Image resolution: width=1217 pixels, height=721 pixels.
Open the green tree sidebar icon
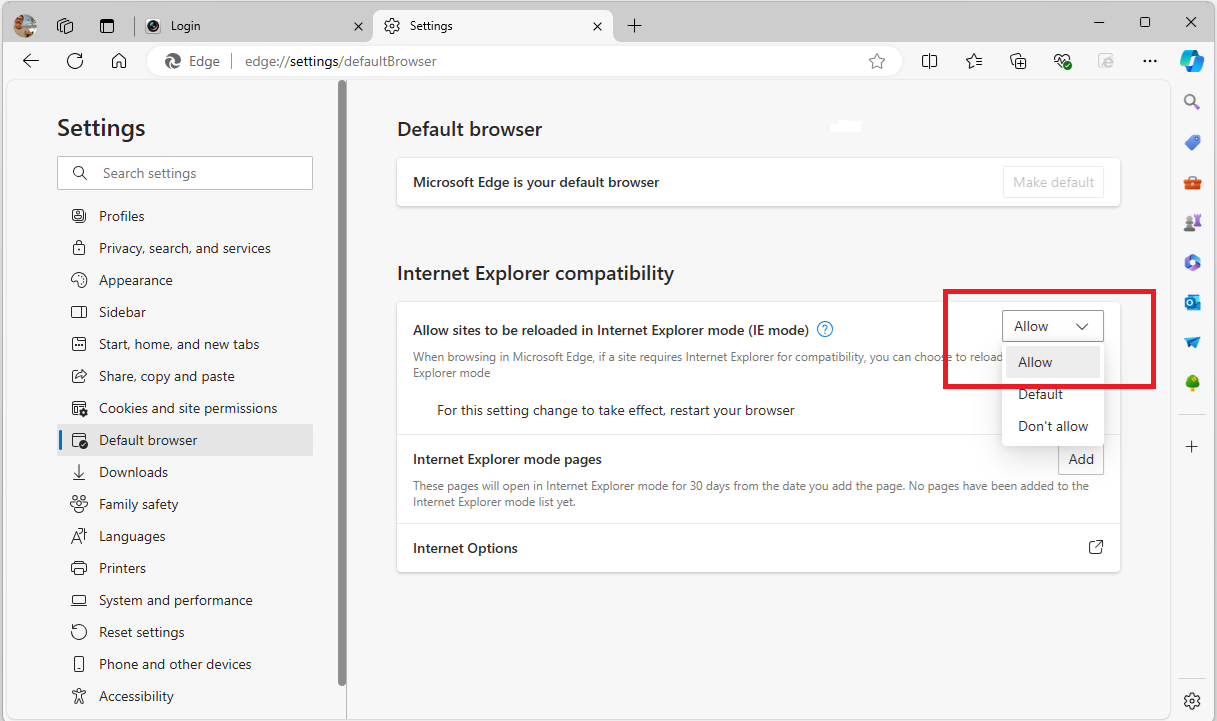click(1192, 382)
